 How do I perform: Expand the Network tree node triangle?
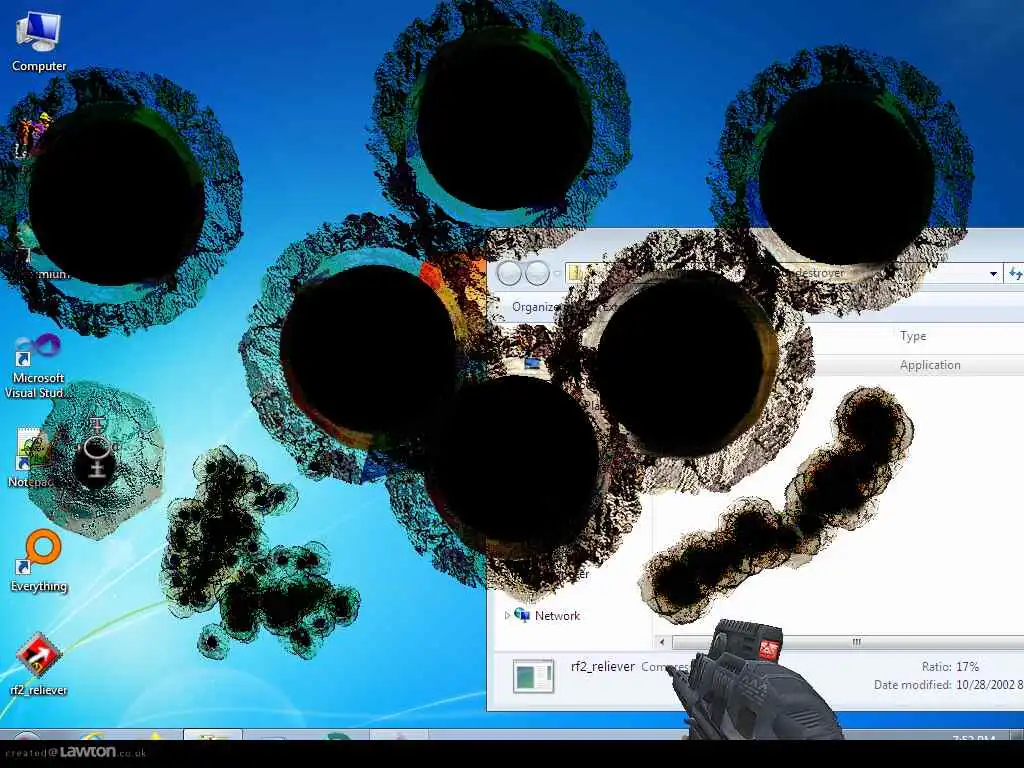(507, 615)
